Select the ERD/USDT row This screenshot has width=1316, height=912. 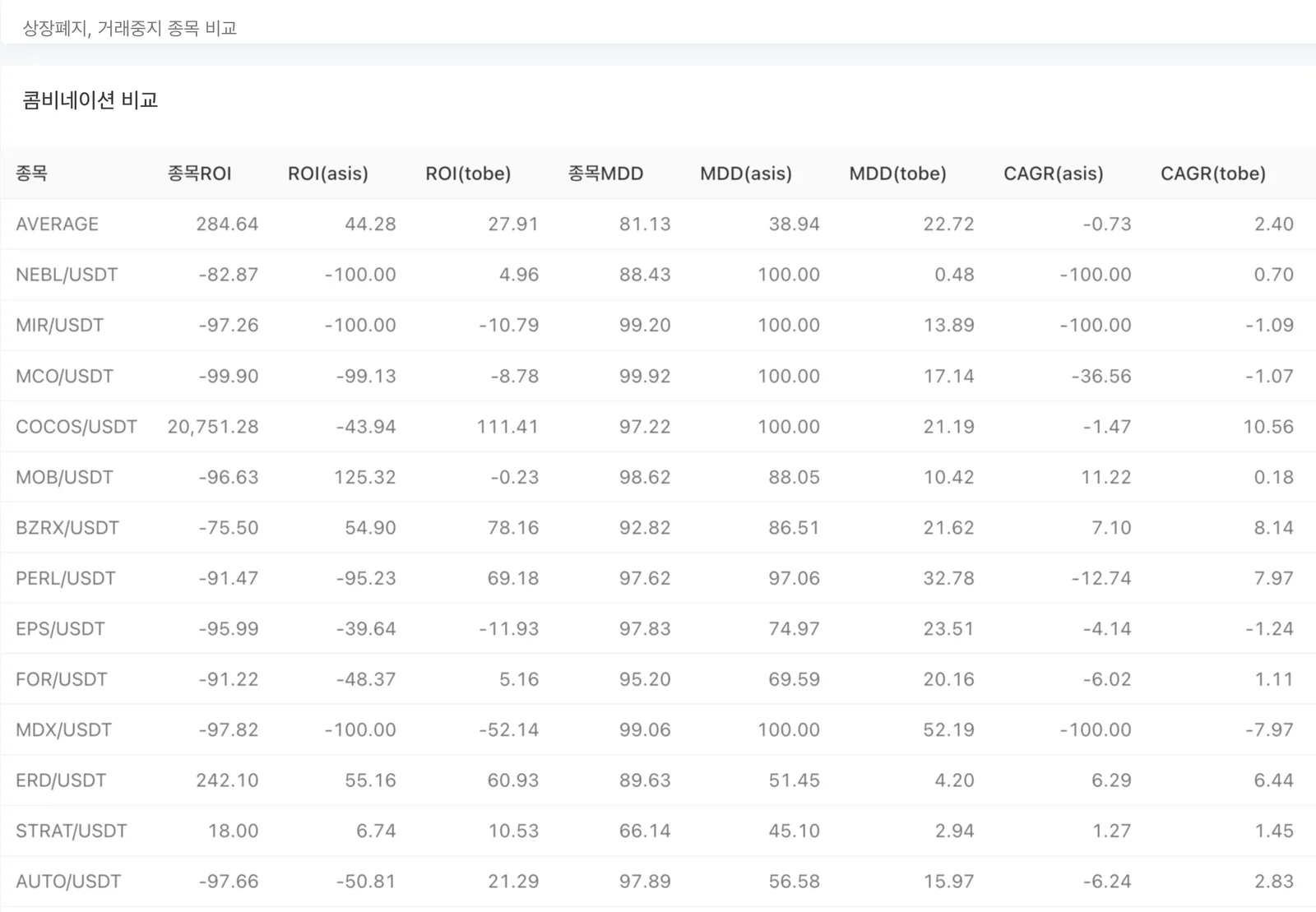coord(658,780)
